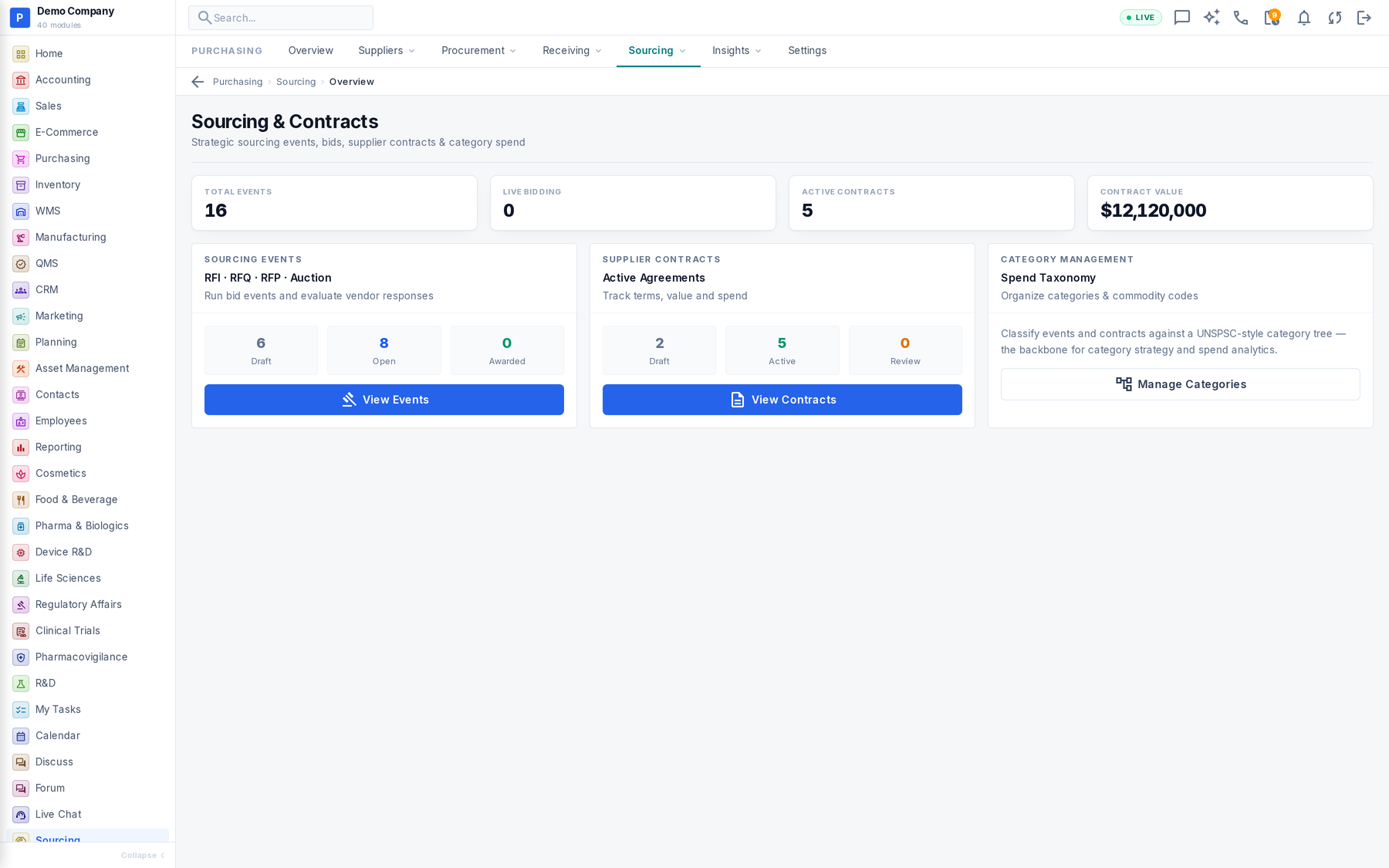The width and height of the screenshot is (1389, 868).
Task: Click the Total Events card
Action: [x=334, y=203]
